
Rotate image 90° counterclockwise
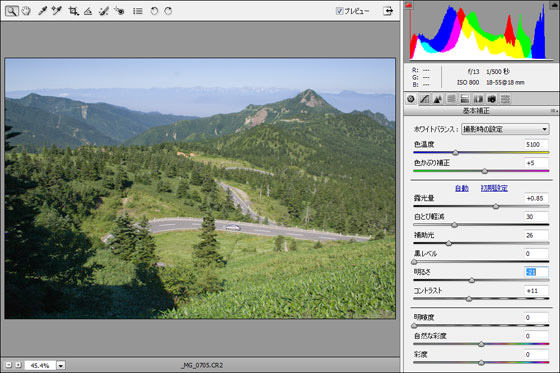154,11
